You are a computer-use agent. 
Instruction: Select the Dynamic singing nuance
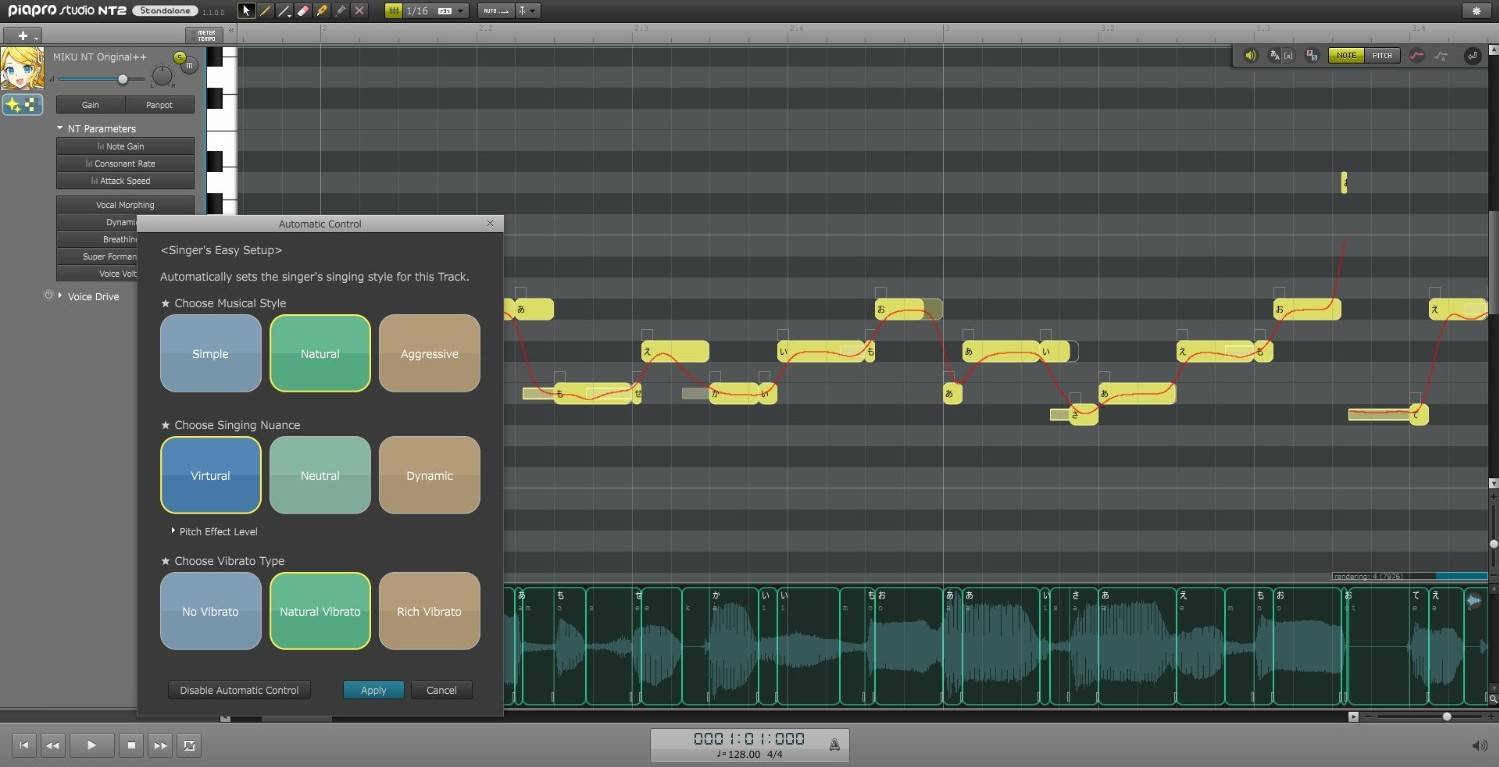[429, 476]
